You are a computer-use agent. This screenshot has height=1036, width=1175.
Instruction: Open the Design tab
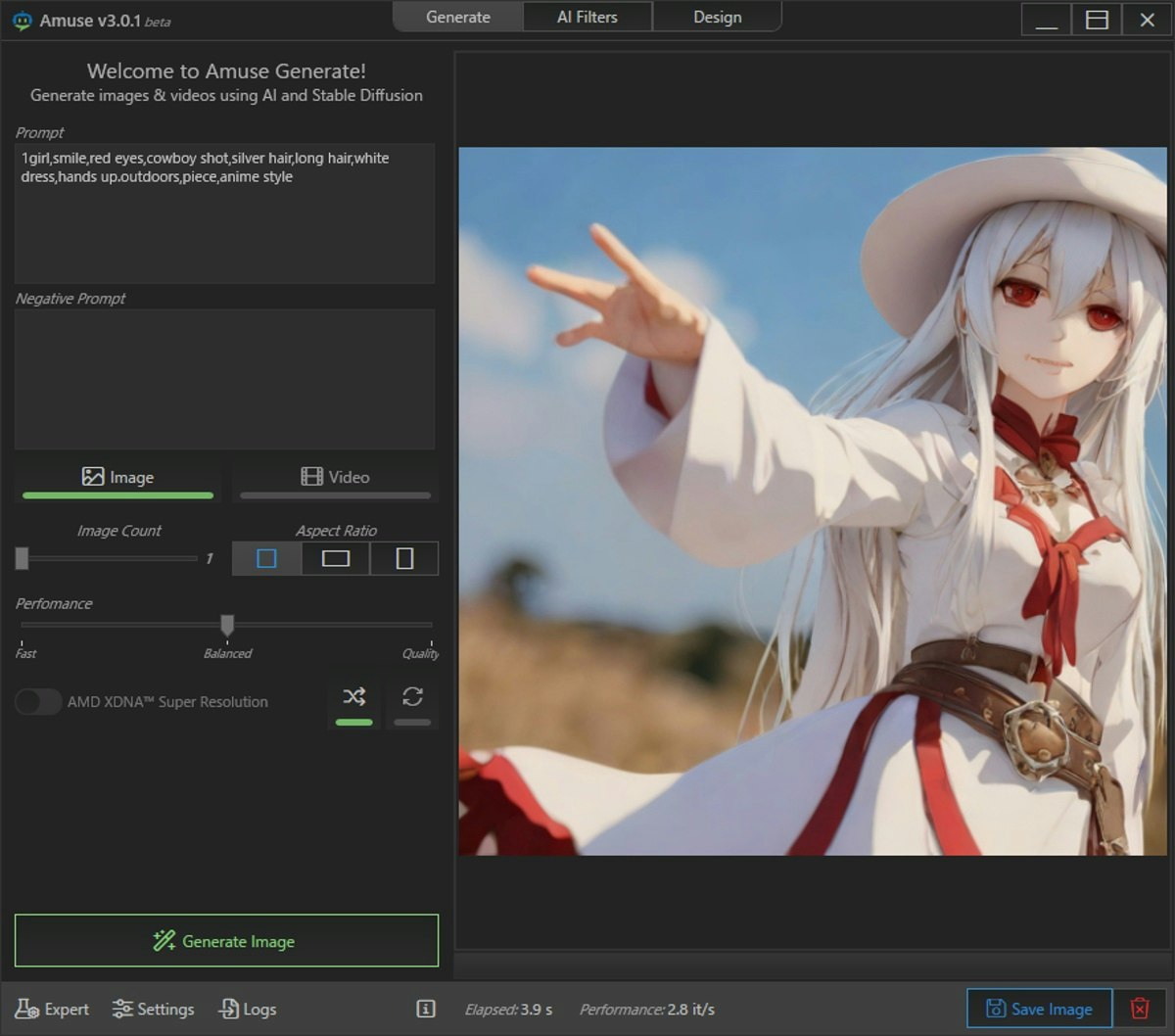click(717, 17)
